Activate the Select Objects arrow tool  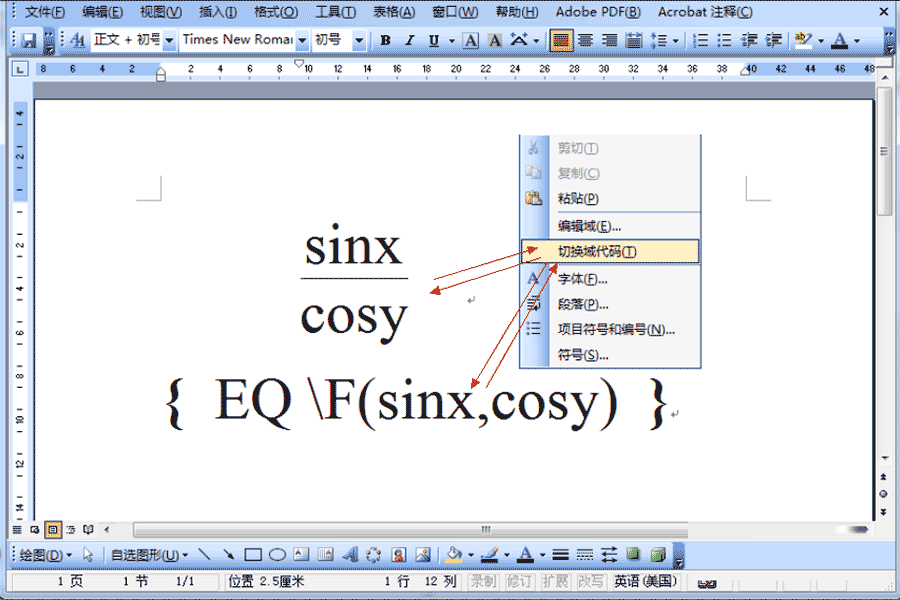pos(88,555)
